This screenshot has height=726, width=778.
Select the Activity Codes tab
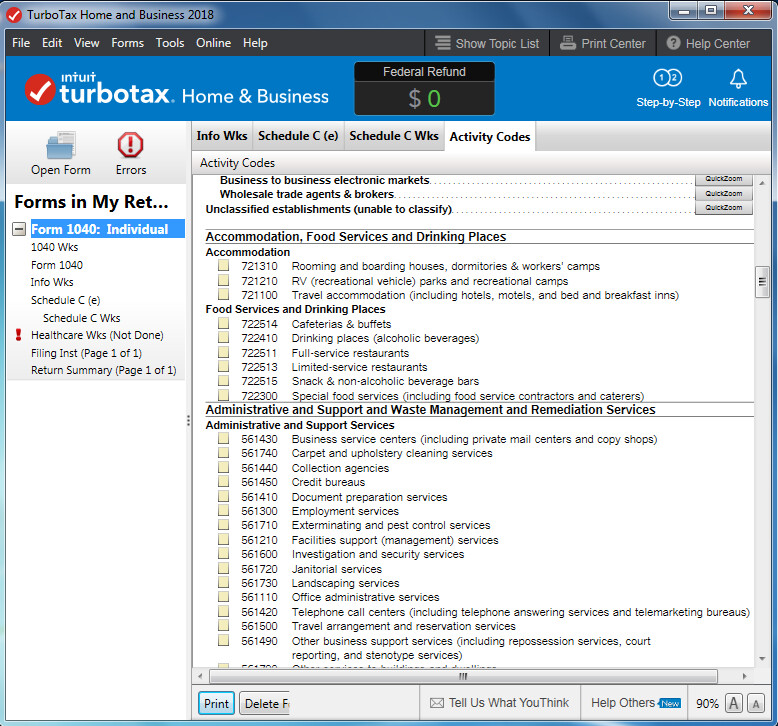490,136
